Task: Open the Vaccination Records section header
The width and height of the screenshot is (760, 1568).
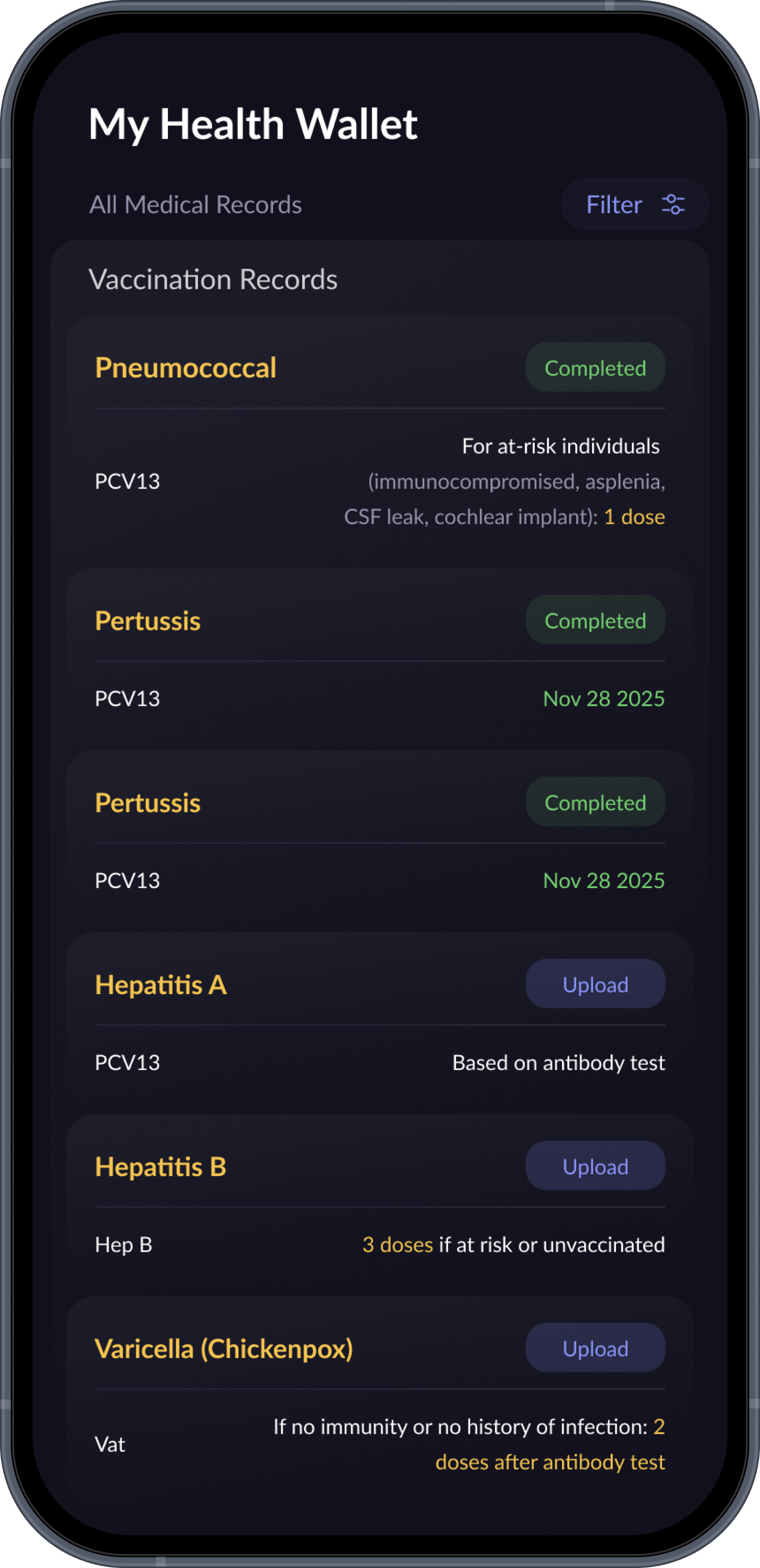Action: (x=214, y=279)
